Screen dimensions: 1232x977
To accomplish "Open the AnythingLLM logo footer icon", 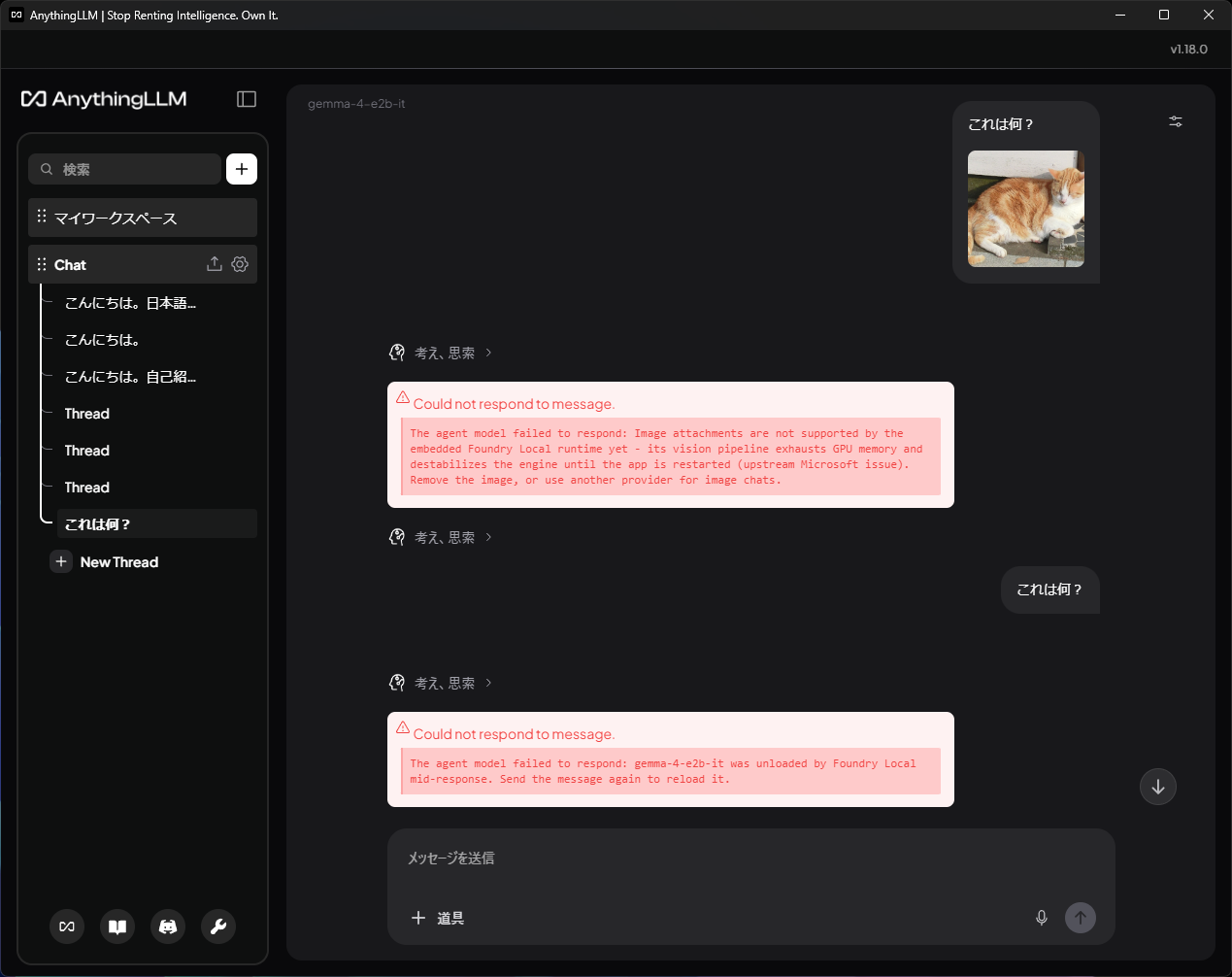I will 67,926.
